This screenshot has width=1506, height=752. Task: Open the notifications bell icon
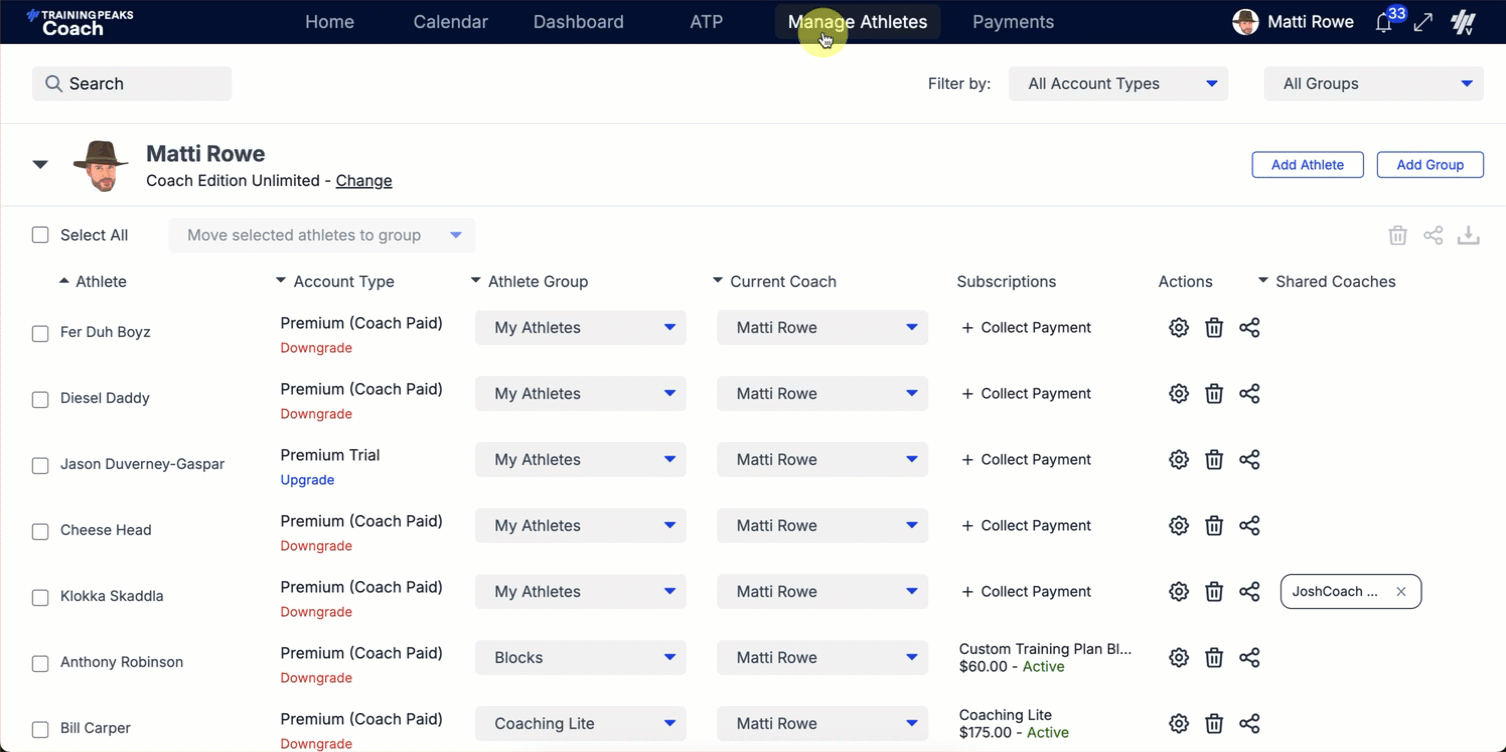click(x=1384, y=23)
